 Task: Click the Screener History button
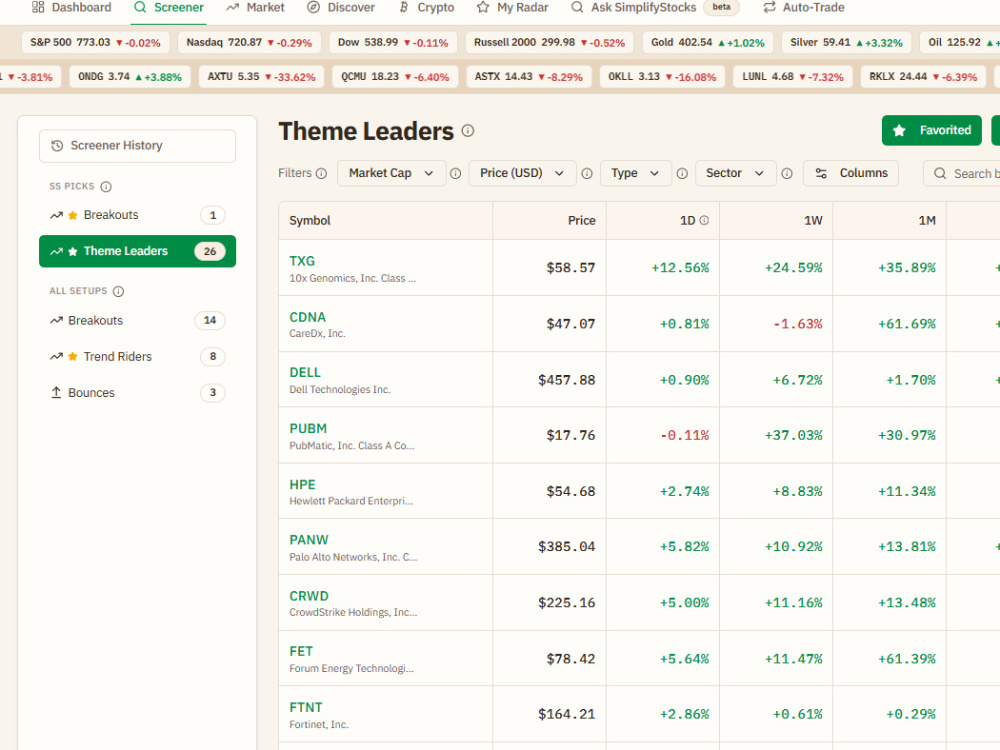pos(137,146)
